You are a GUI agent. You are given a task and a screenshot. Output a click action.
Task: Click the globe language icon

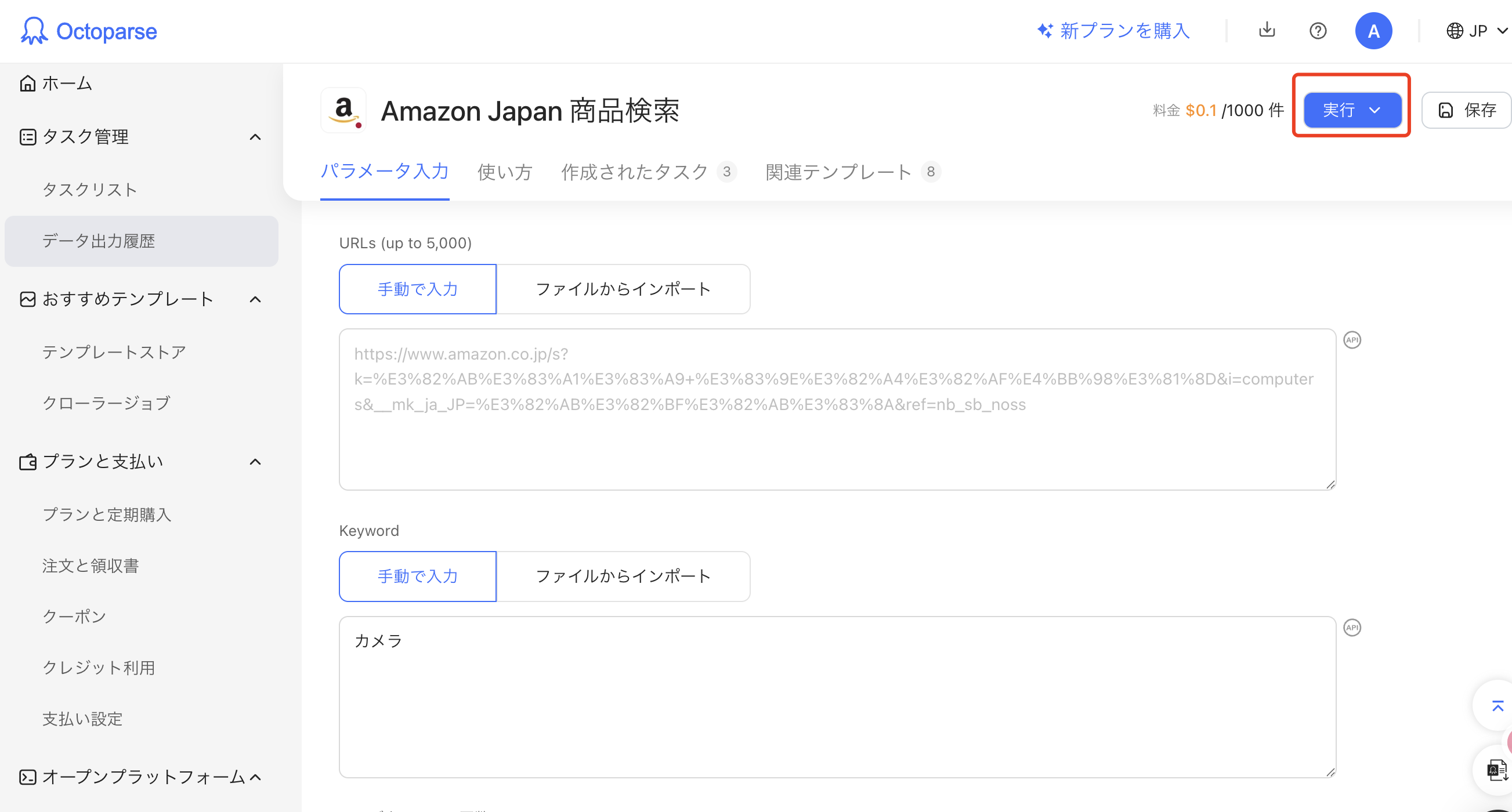(x=1454, y=31)
